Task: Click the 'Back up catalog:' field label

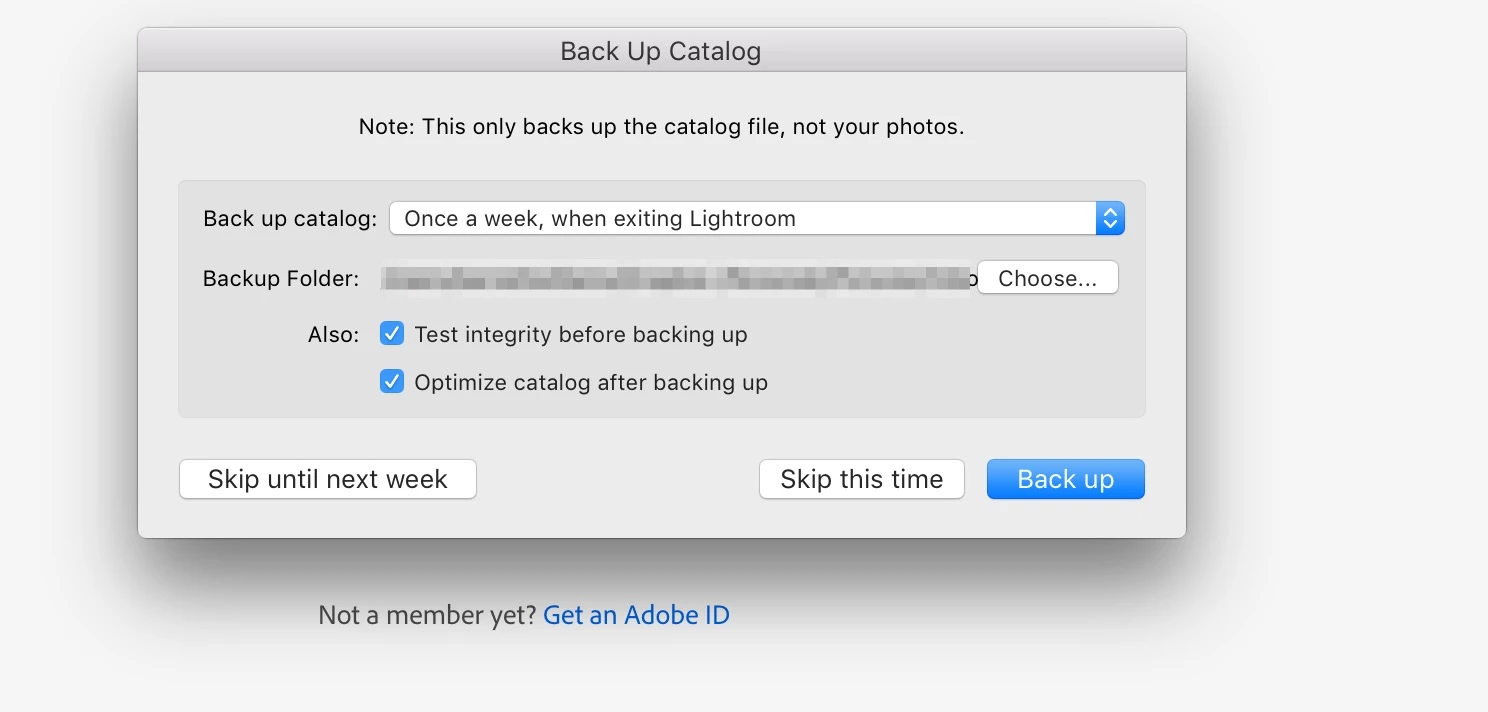Action: click(x=290, y=219)
